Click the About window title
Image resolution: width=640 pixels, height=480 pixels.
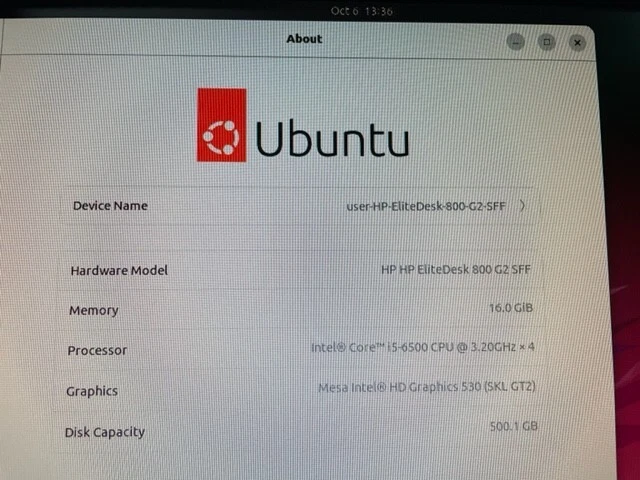[304, 39]
